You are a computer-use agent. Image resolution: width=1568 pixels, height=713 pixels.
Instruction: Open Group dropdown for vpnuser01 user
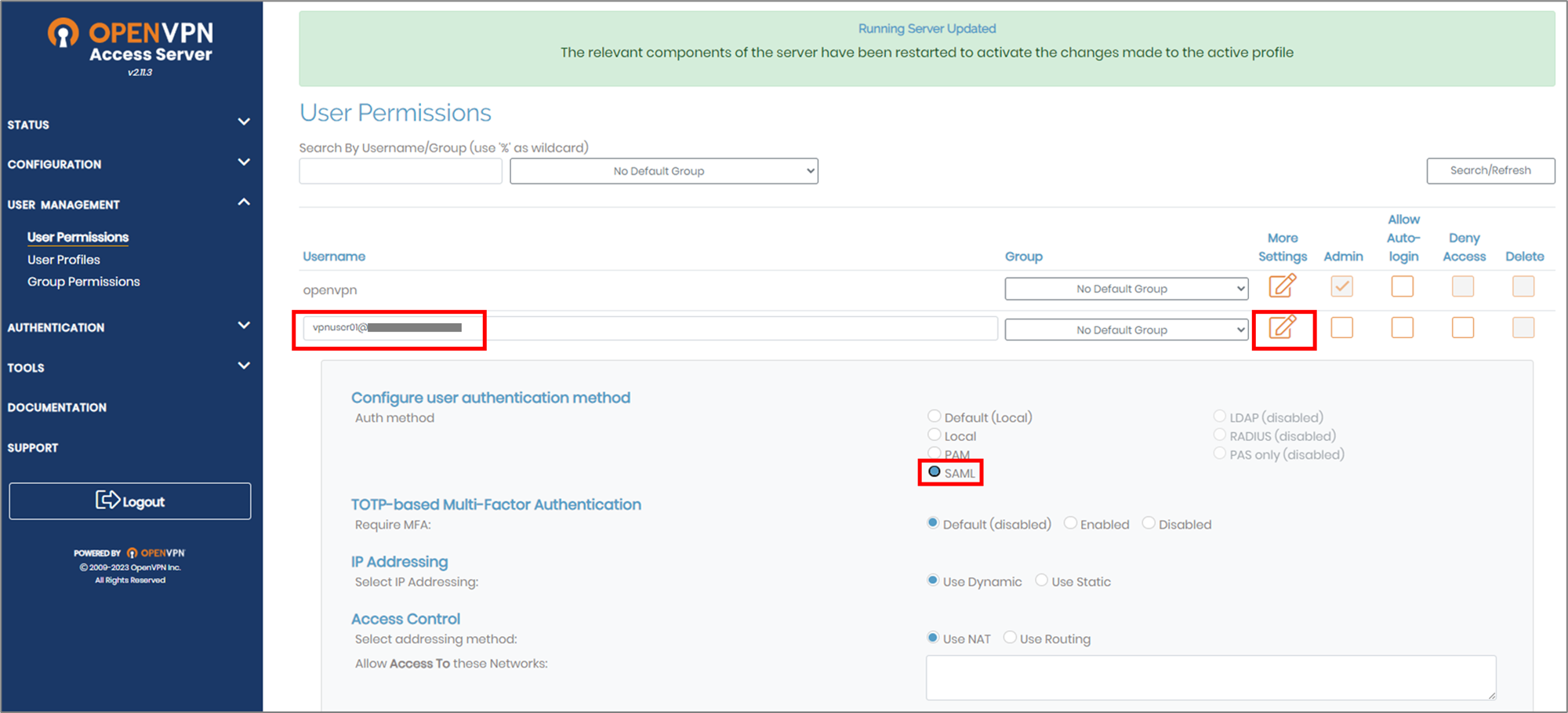[1127, 329]
